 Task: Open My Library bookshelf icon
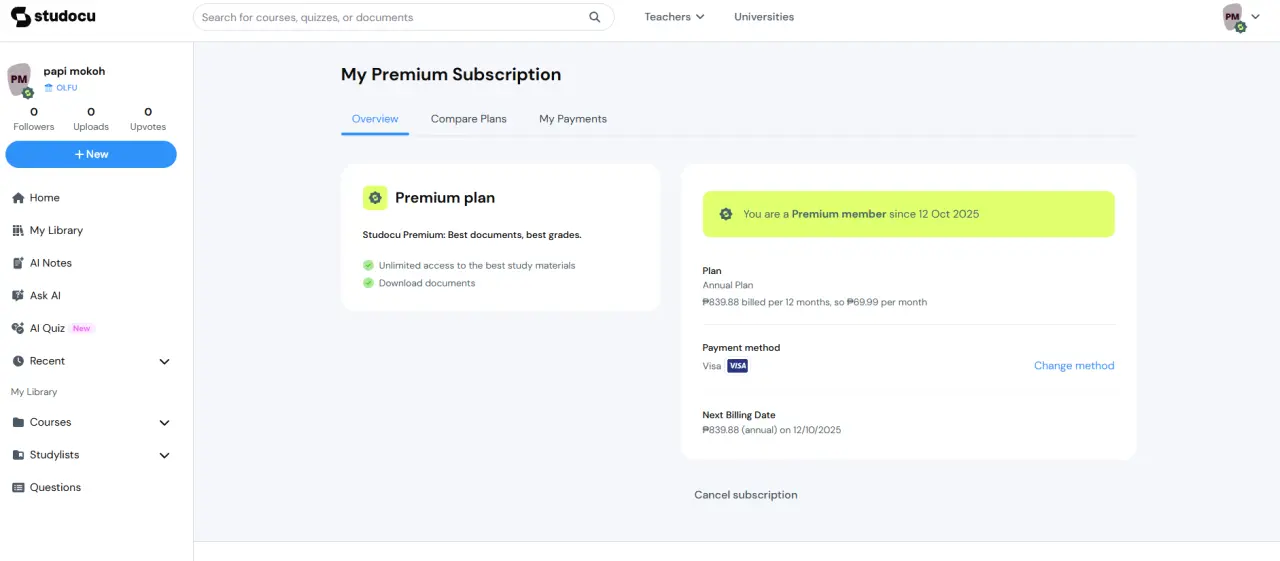click(x=18, y=230)
